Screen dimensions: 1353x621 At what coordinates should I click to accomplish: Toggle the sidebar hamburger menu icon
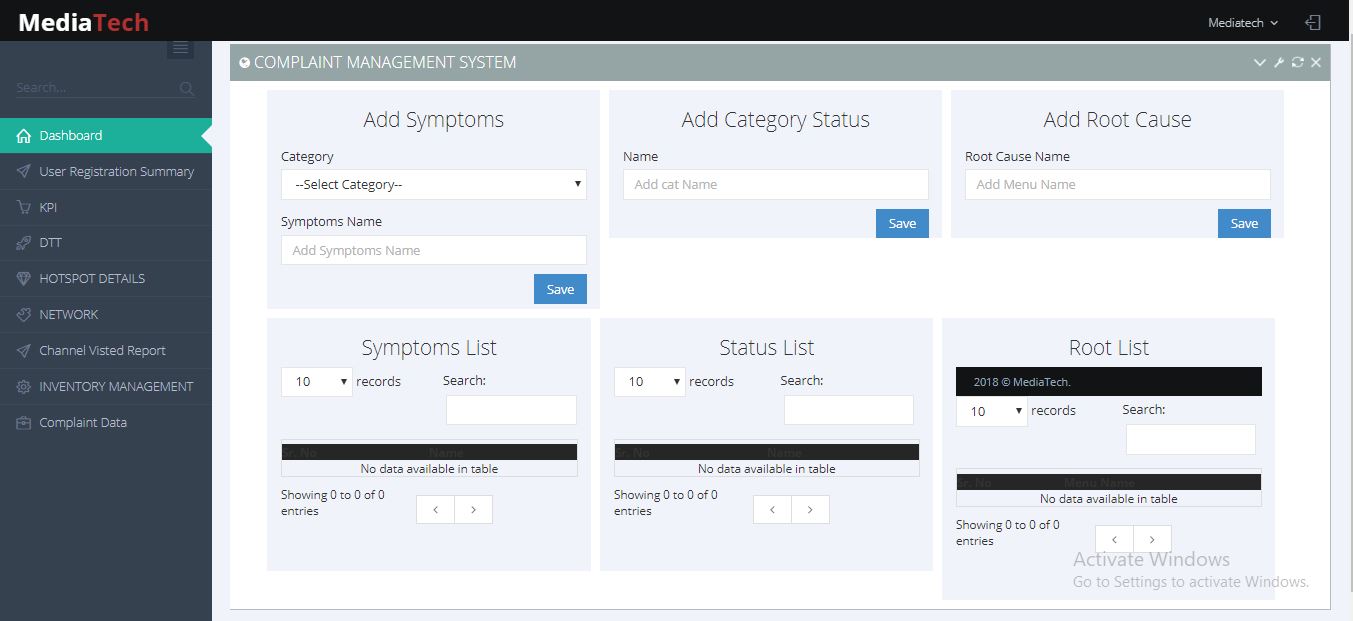(x=180, y=48)
